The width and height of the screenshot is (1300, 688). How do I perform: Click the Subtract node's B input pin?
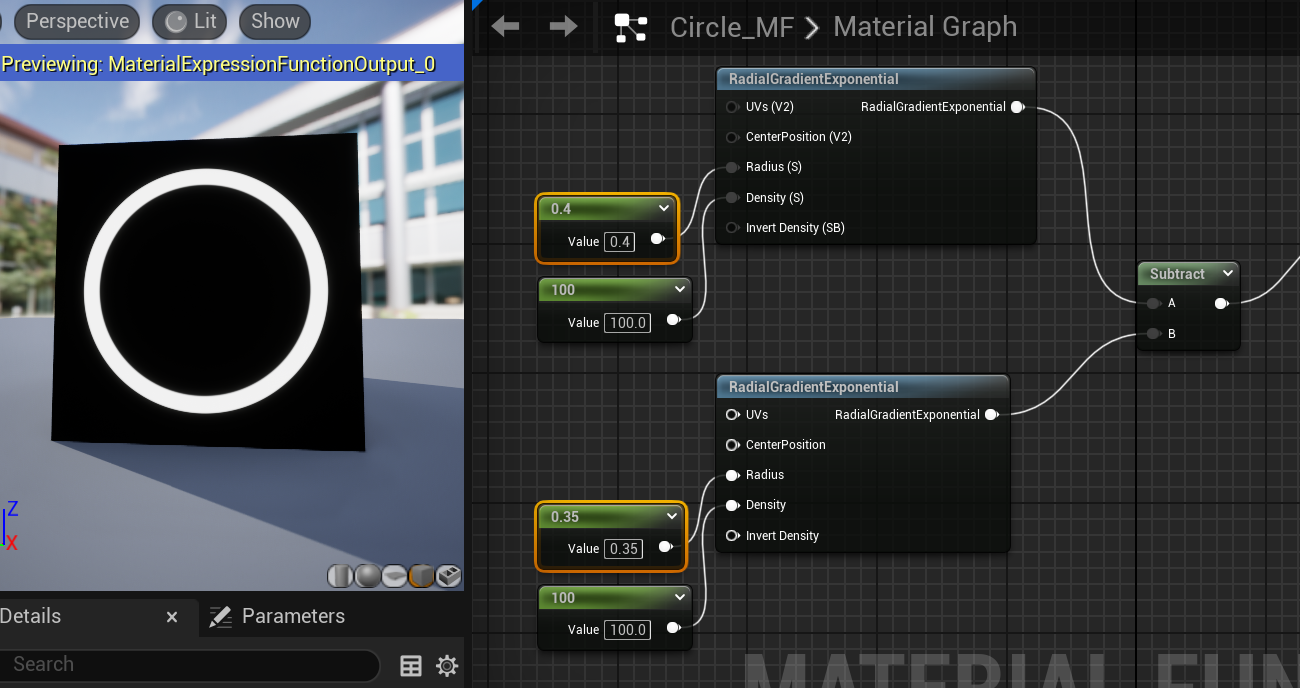pyautogui.click(x=1154, y=334)
